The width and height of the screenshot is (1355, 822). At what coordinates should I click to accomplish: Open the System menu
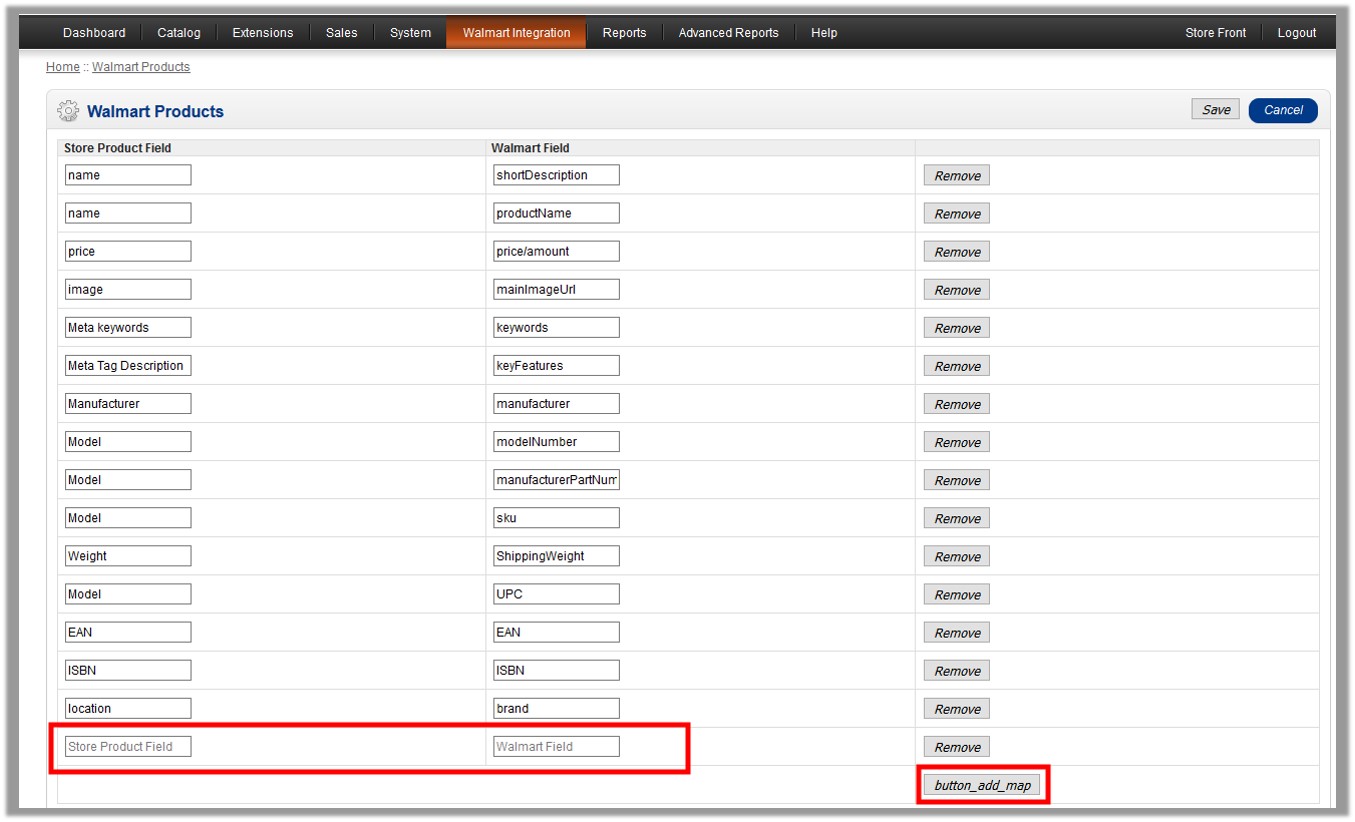tap(410, 33)
